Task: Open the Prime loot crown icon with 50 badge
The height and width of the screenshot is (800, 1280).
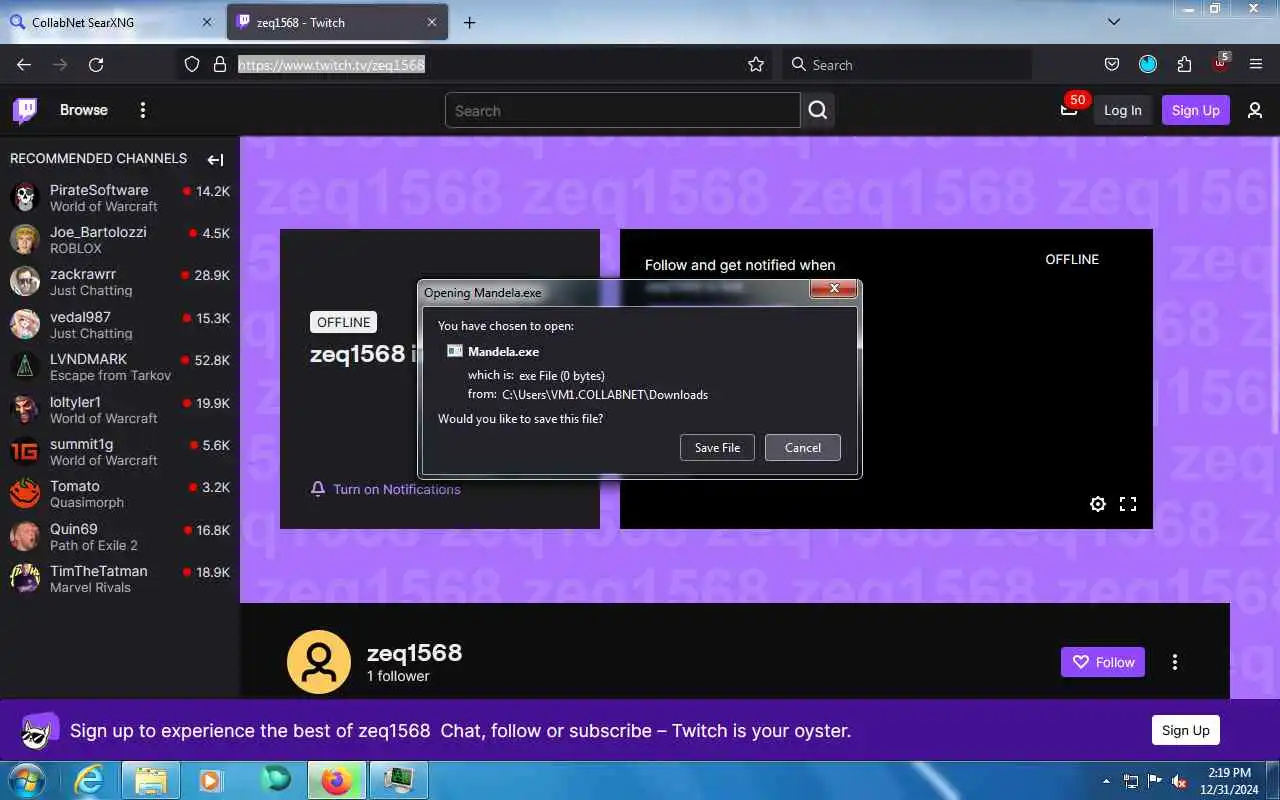Action: (x=1069, y=110)
